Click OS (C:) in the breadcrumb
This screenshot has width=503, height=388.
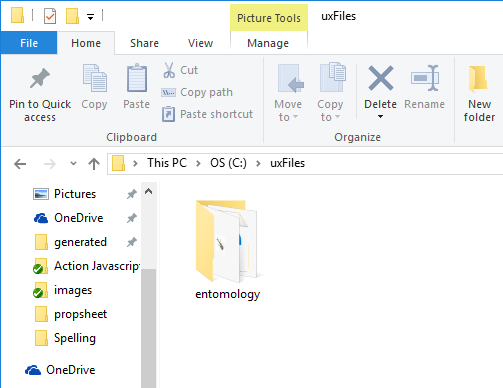[x=228, y=163]
